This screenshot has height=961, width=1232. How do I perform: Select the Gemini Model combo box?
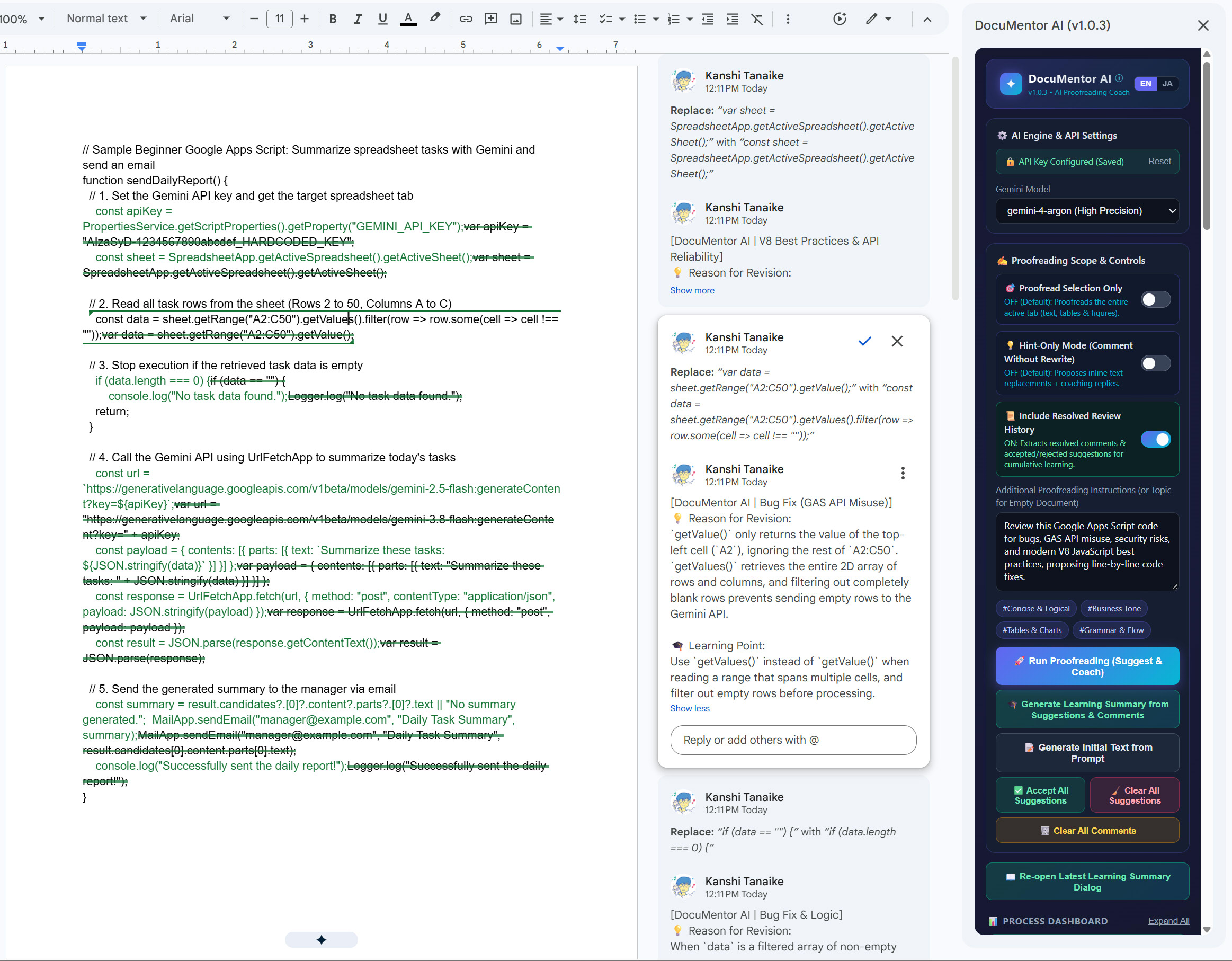[1086, 210]
